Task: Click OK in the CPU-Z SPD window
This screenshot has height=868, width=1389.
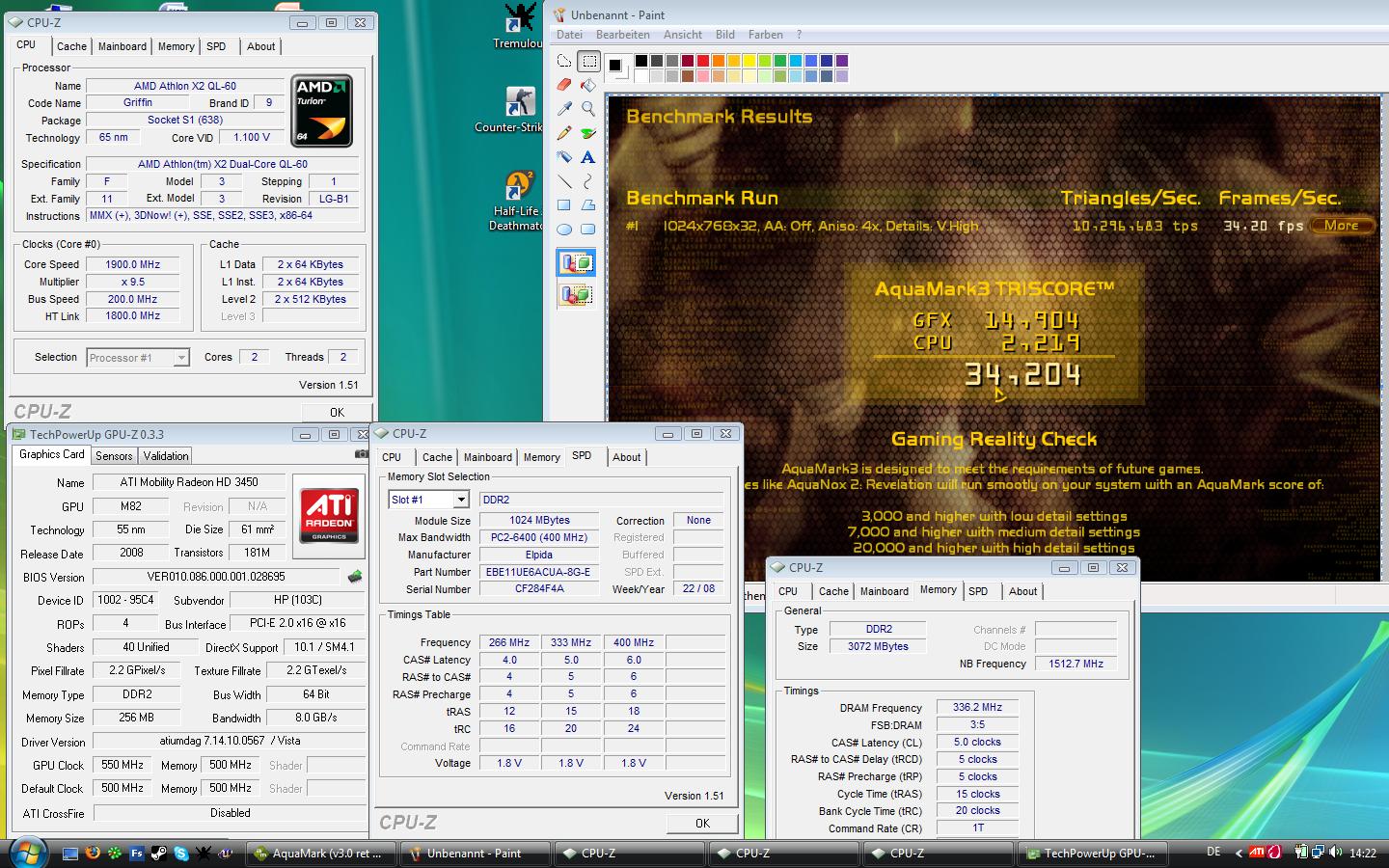Action: [x=702, y=824]
